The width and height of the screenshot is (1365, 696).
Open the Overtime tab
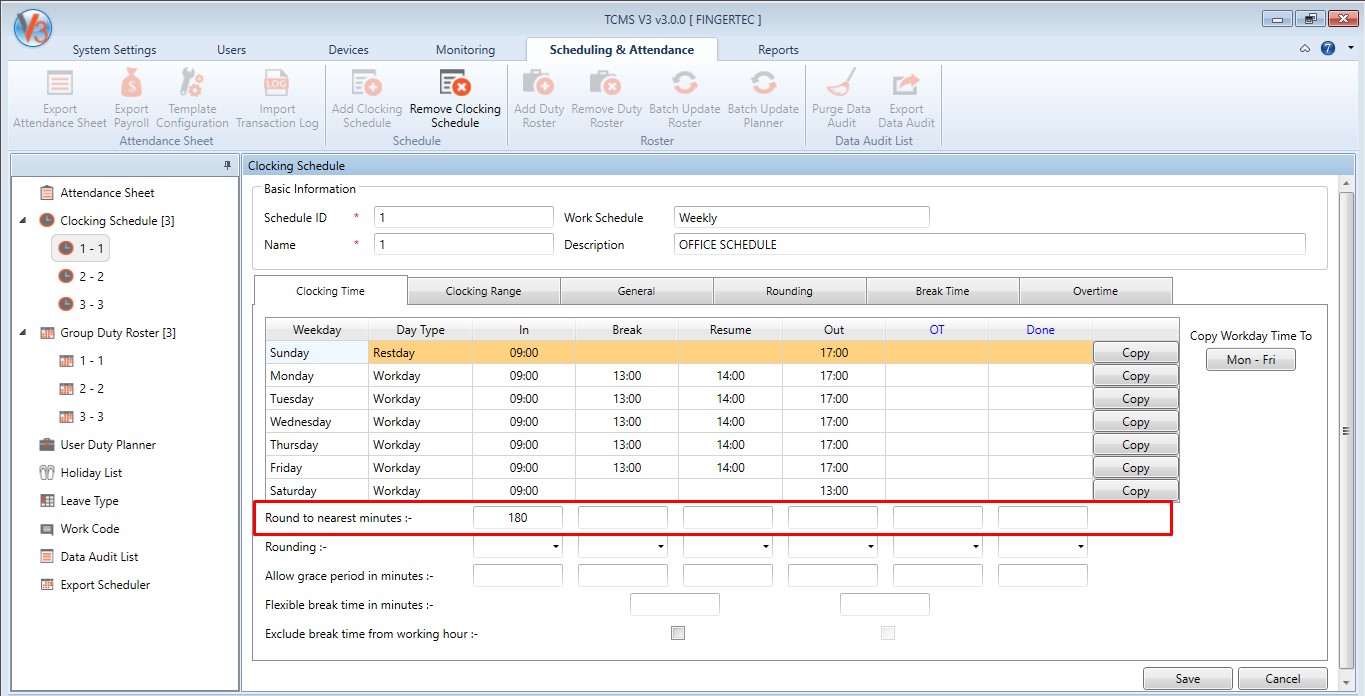tap(1095, 291)
